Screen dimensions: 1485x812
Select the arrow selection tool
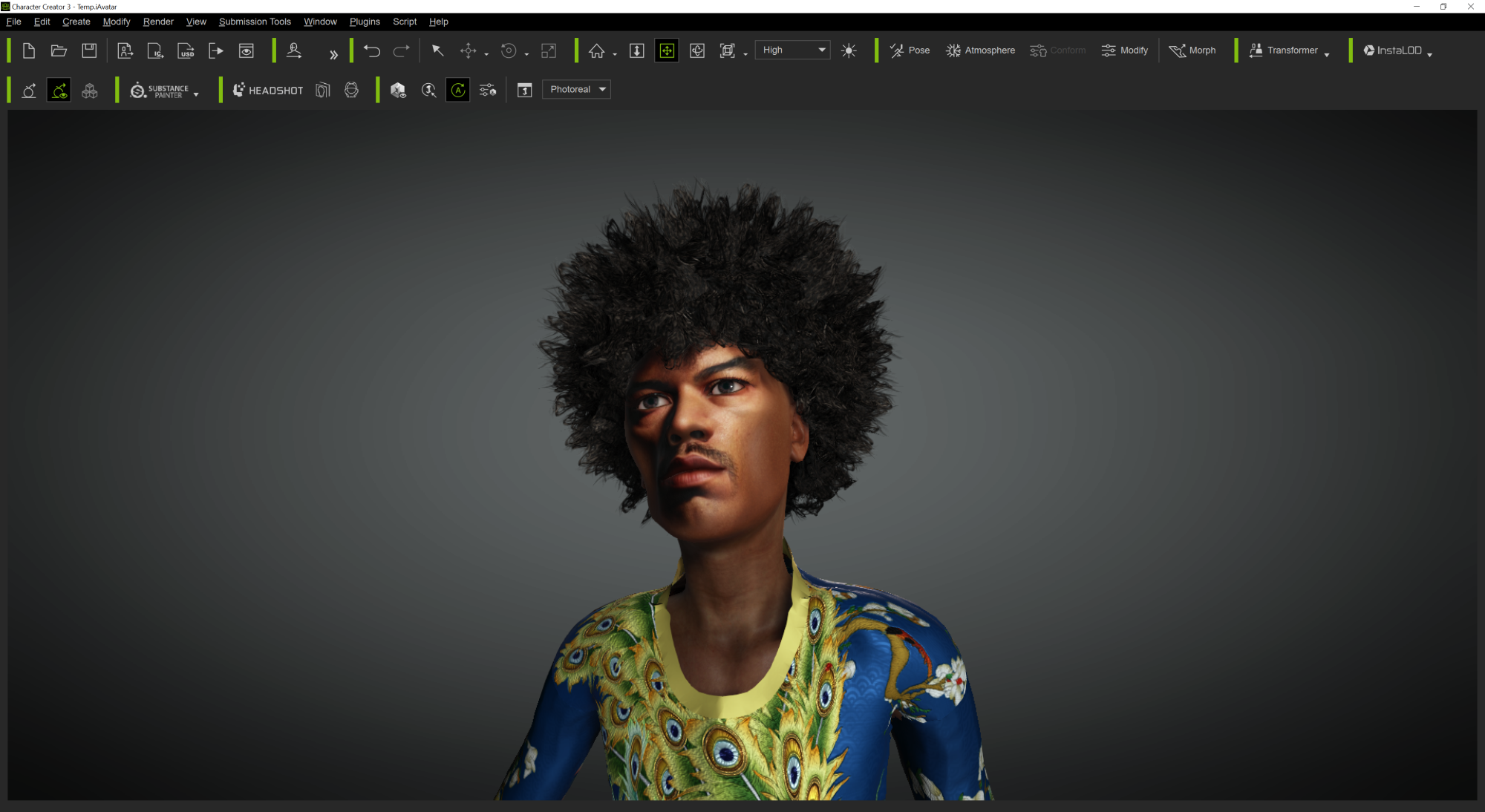point(437,50)
